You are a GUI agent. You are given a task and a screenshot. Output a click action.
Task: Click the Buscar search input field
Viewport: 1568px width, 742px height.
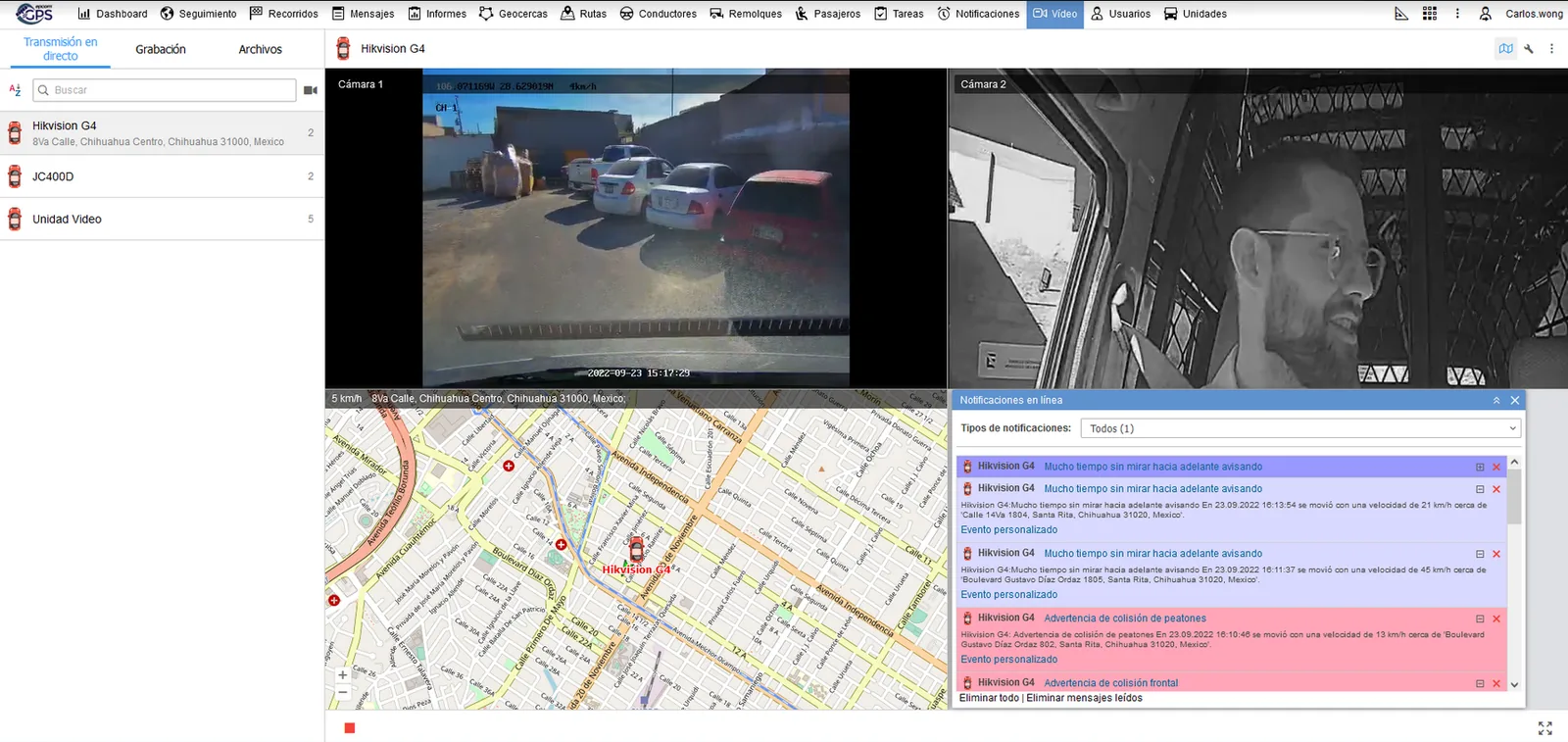pos(165,90)
